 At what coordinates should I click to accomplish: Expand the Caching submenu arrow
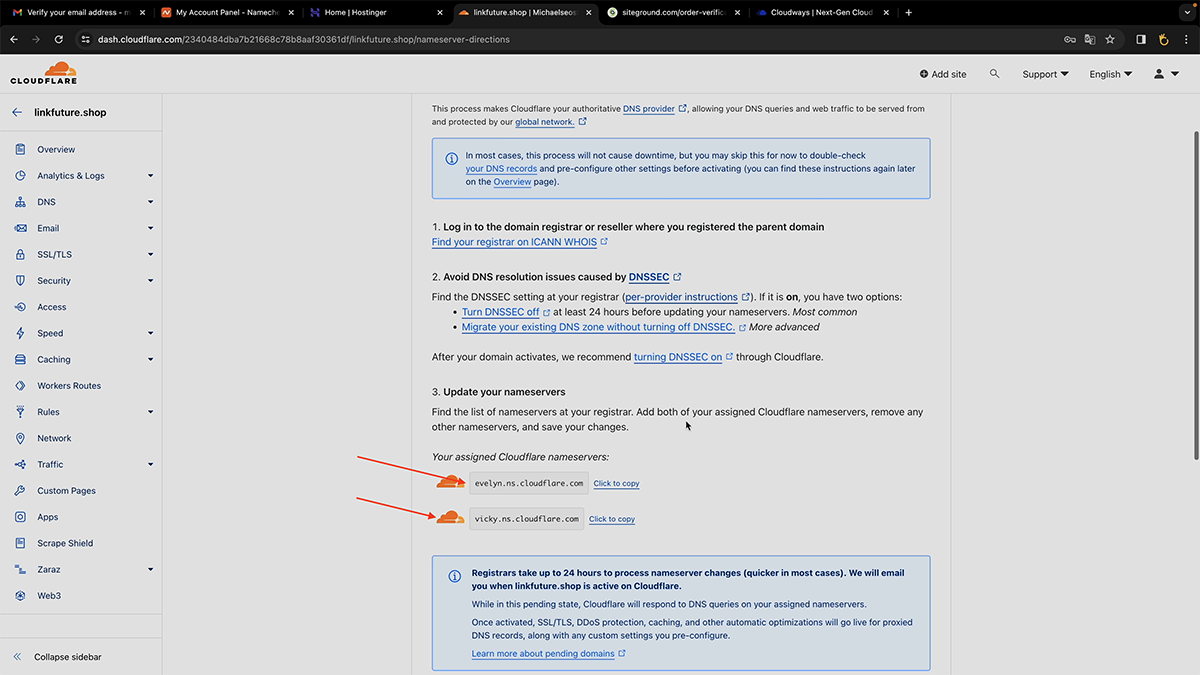pos(150,360)
